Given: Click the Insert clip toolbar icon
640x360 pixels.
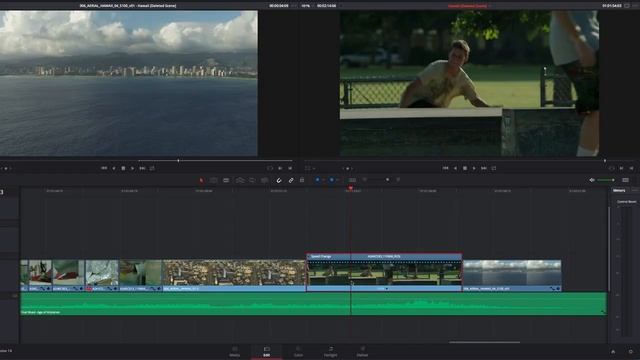Looking at the screenshot, I should (240, 180).
